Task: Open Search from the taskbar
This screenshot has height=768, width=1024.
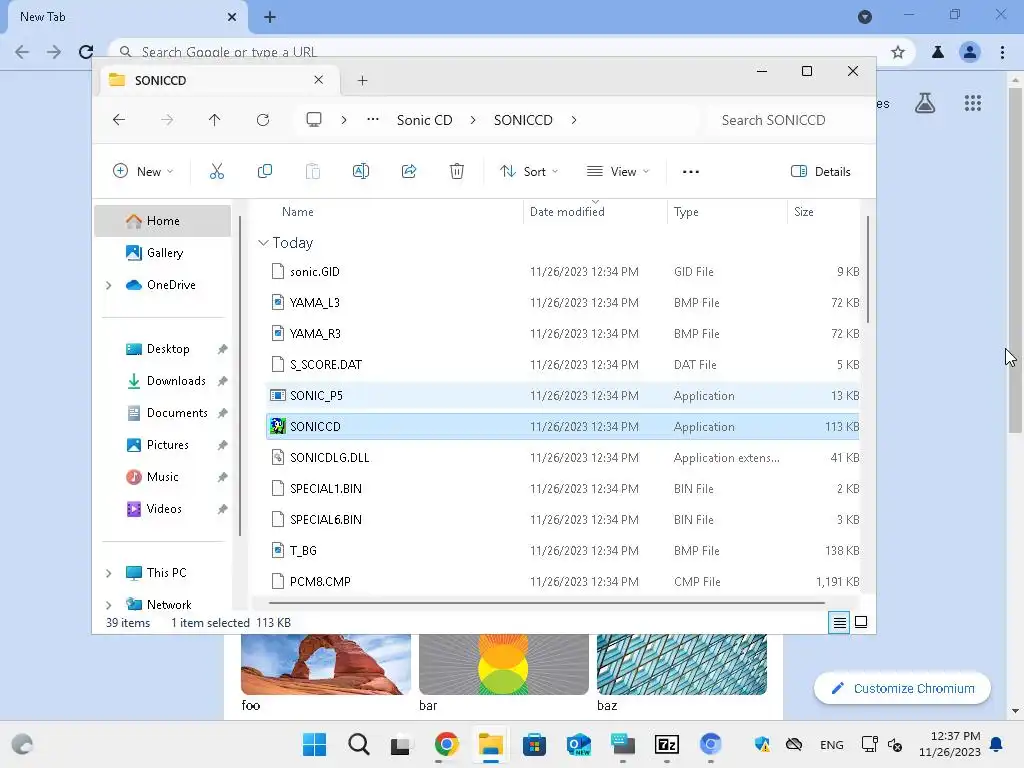Action: tap(359, 744)
